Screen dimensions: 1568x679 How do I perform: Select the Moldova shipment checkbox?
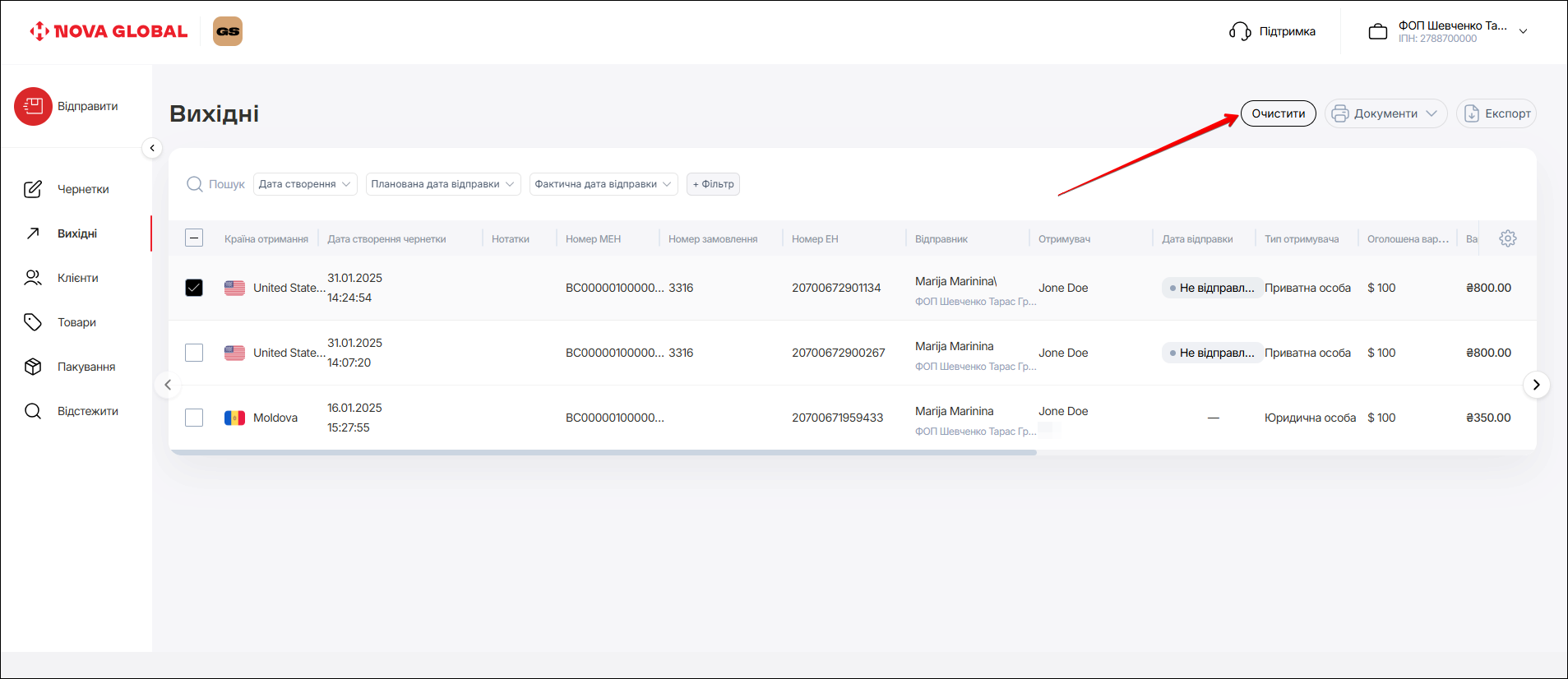coord(194,418)
